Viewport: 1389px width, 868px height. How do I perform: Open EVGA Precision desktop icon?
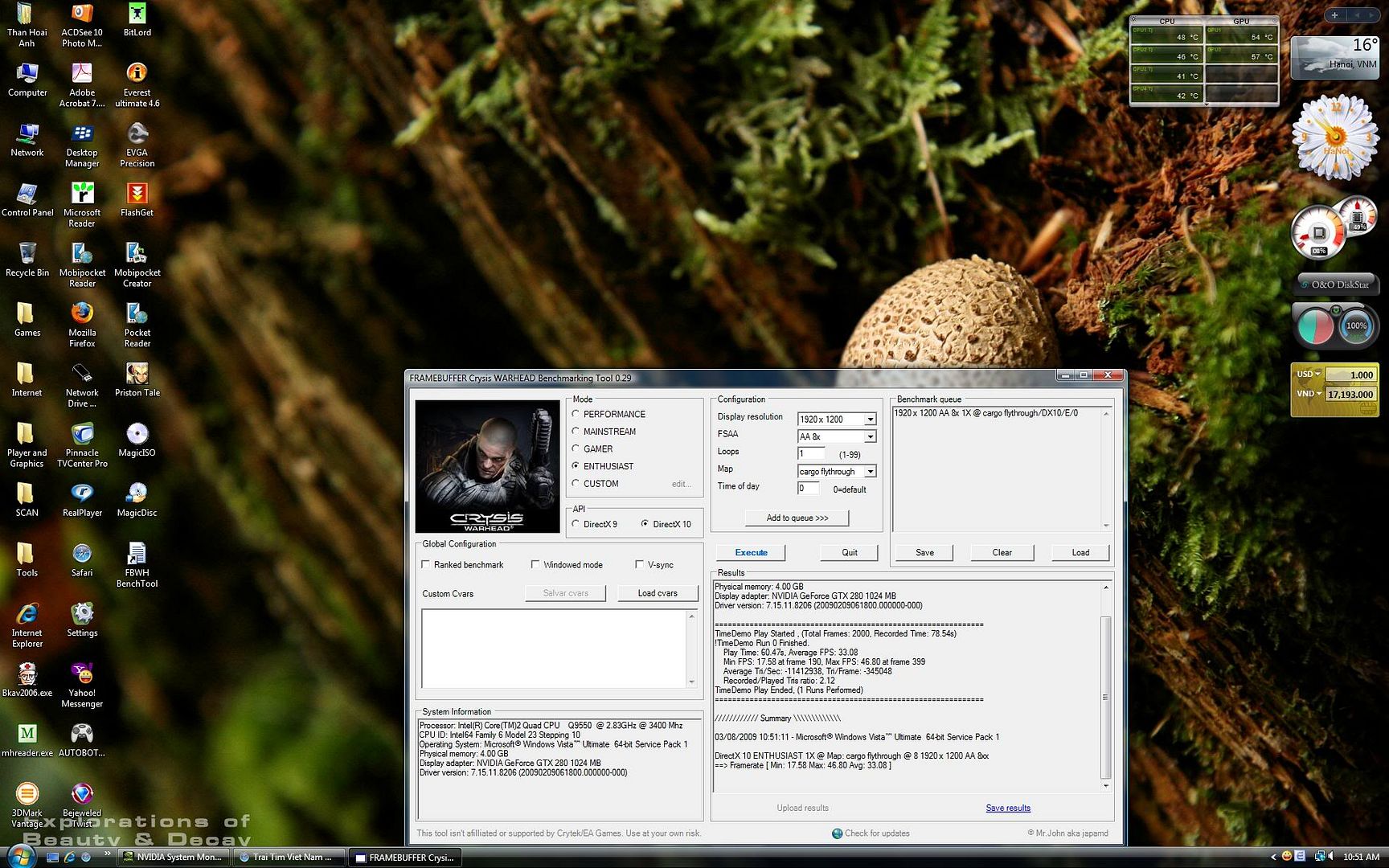coord(137,145)
